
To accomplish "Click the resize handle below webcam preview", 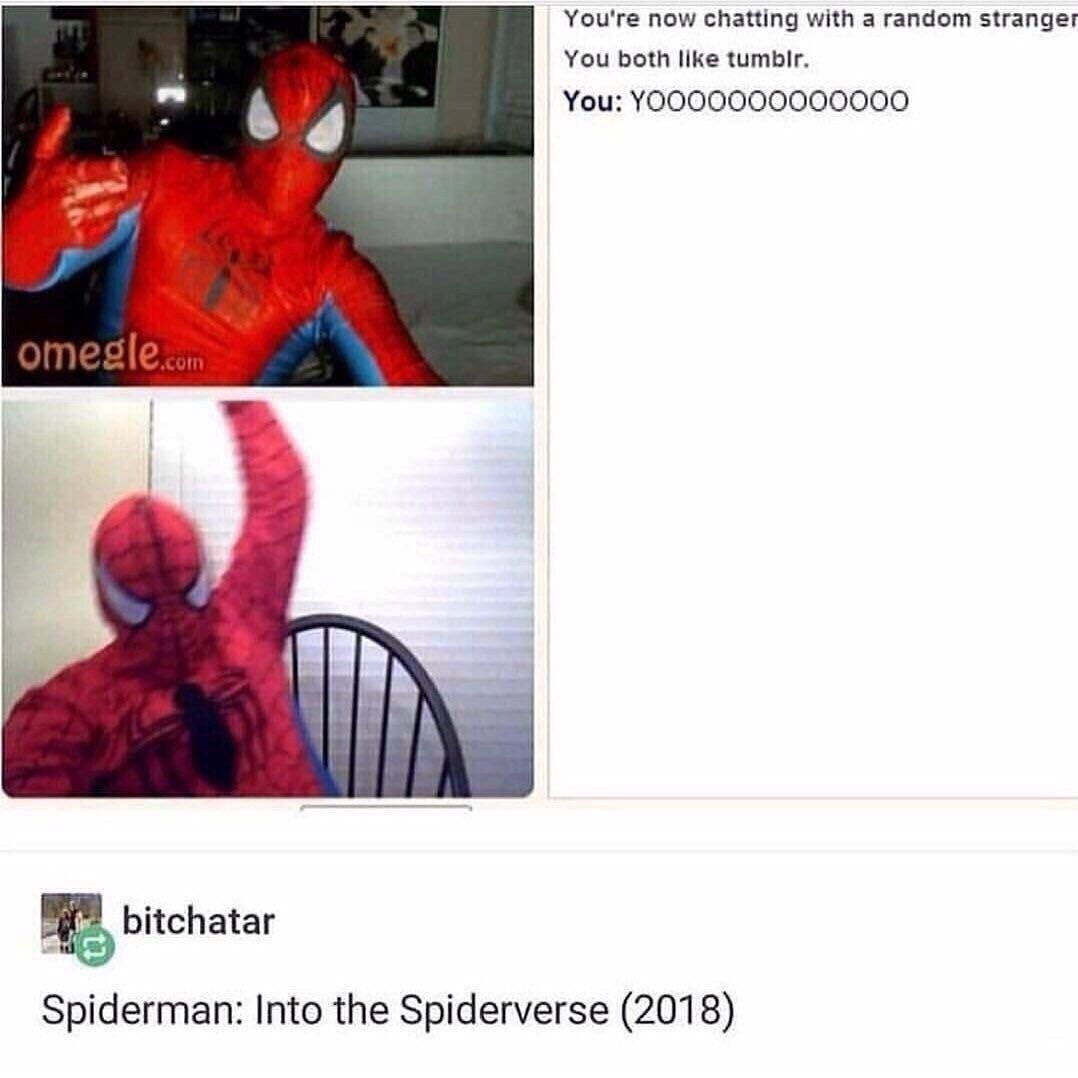I will click(386, 807).
